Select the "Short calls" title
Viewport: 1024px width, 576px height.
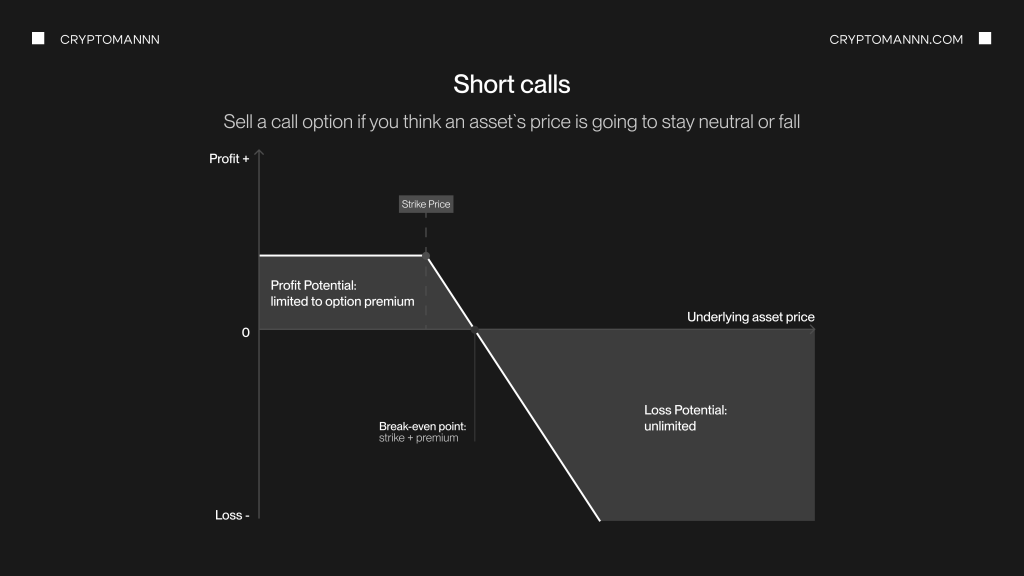[511, 84]
